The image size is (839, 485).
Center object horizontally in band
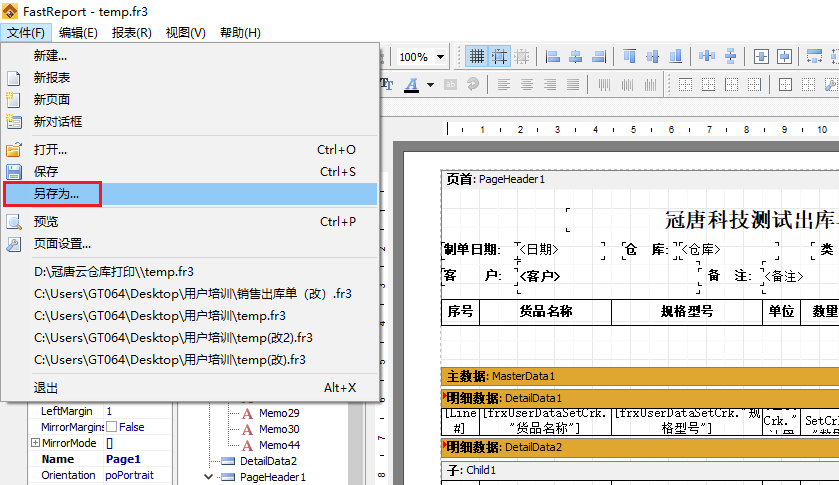[x=761, y=56]
